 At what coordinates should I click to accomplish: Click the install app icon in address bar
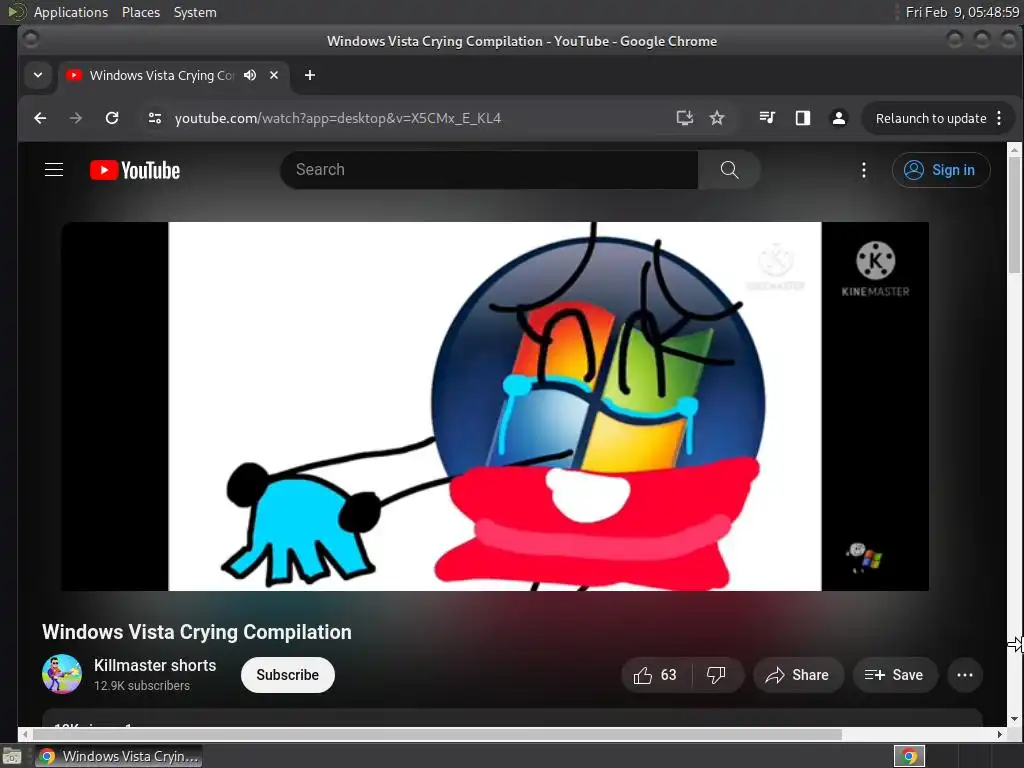point(684,118)
